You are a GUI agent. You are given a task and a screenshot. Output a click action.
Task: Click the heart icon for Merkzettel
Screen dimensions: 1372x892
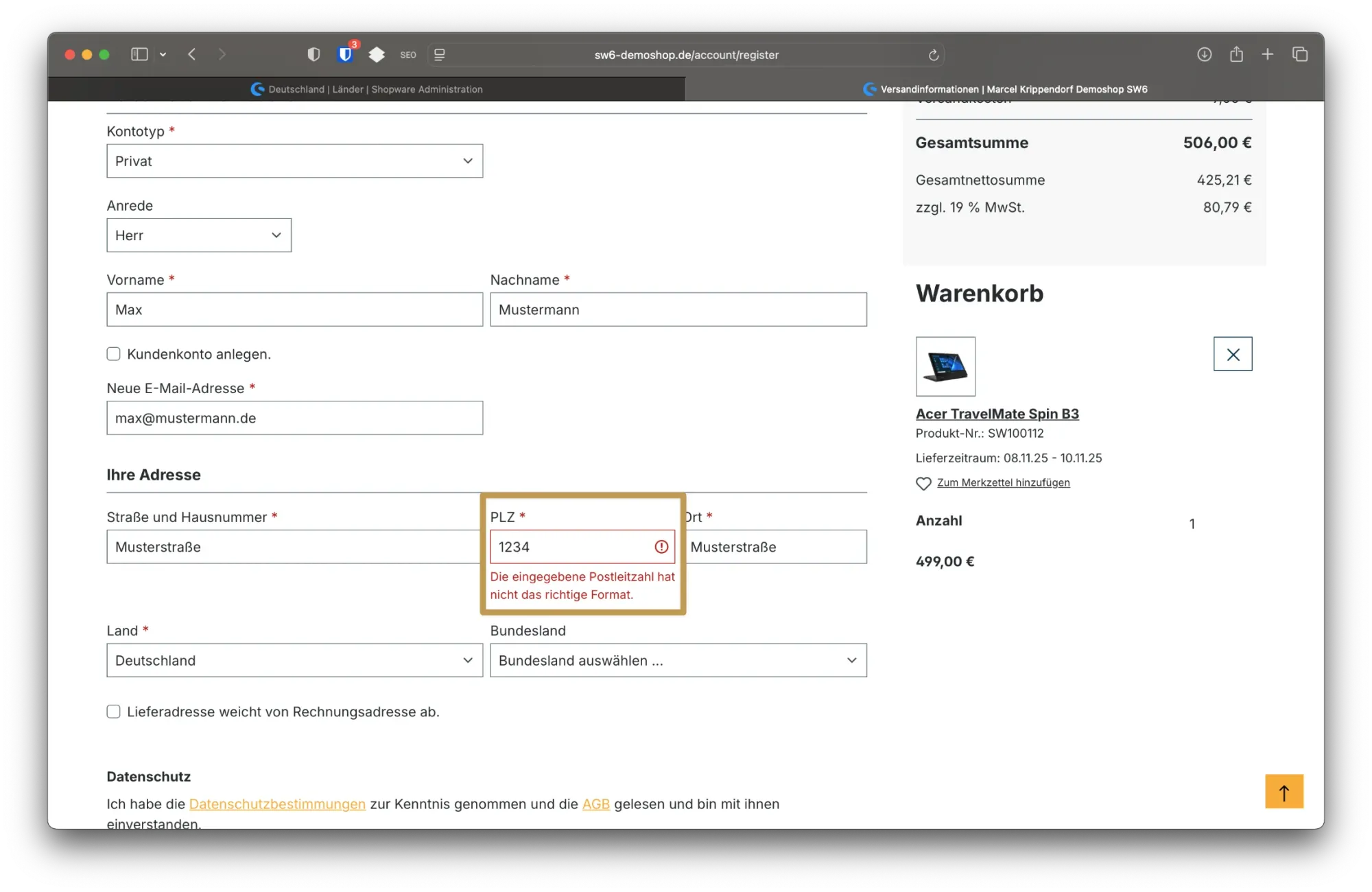(923, 483)
